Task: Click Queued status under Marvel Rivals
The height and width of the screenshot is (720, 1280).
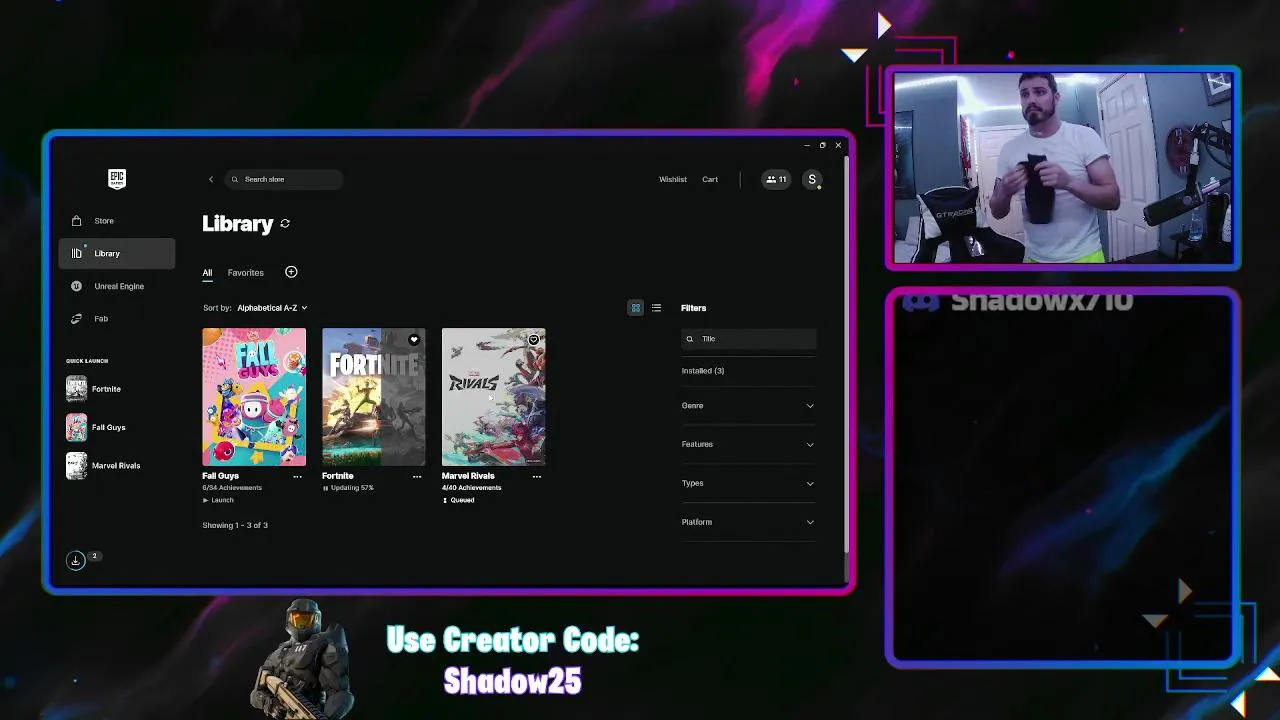Action: [x=458, y=500]
